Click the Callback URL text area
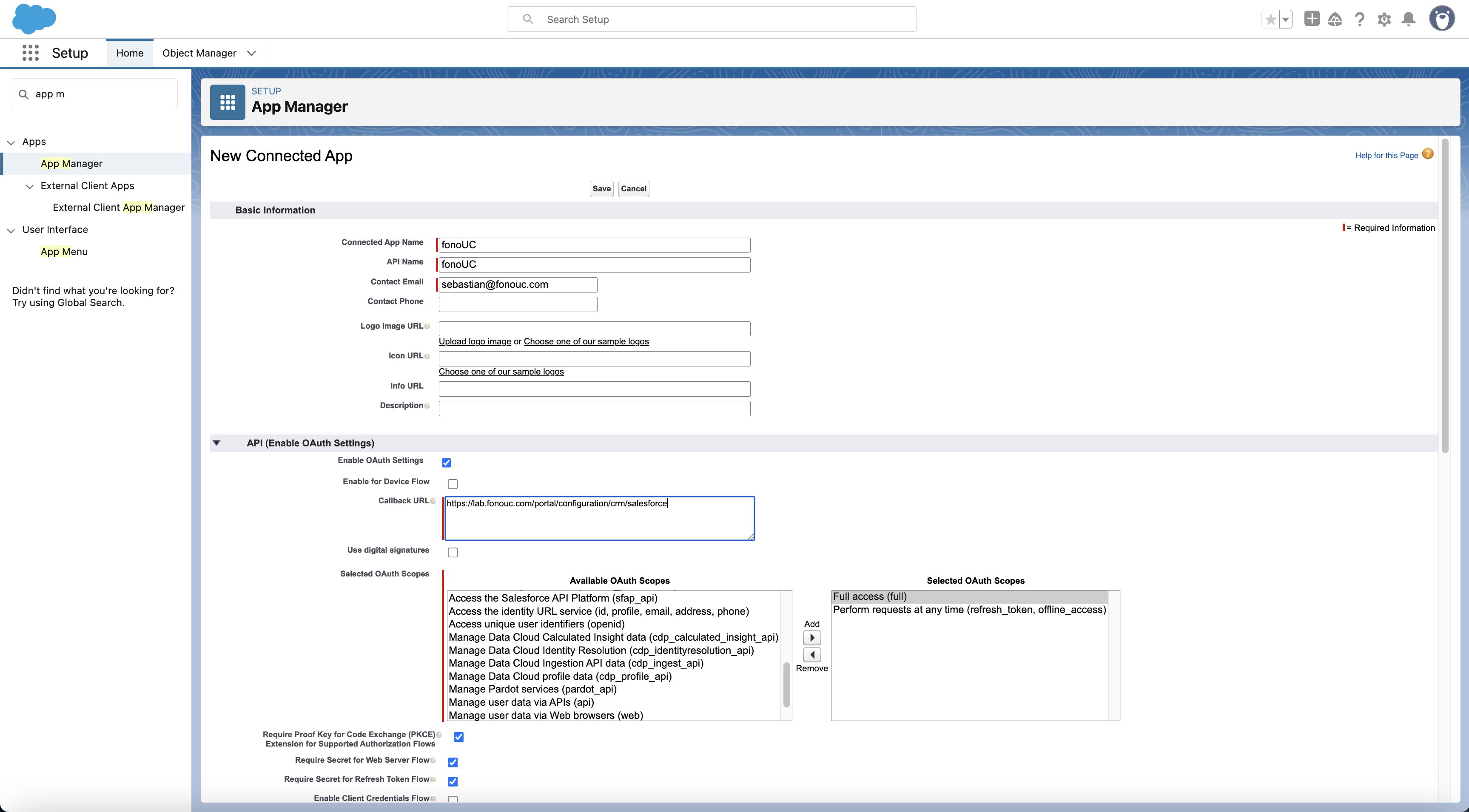The height and width of the screenshot is (812, 1469). [x=599, y=518]
